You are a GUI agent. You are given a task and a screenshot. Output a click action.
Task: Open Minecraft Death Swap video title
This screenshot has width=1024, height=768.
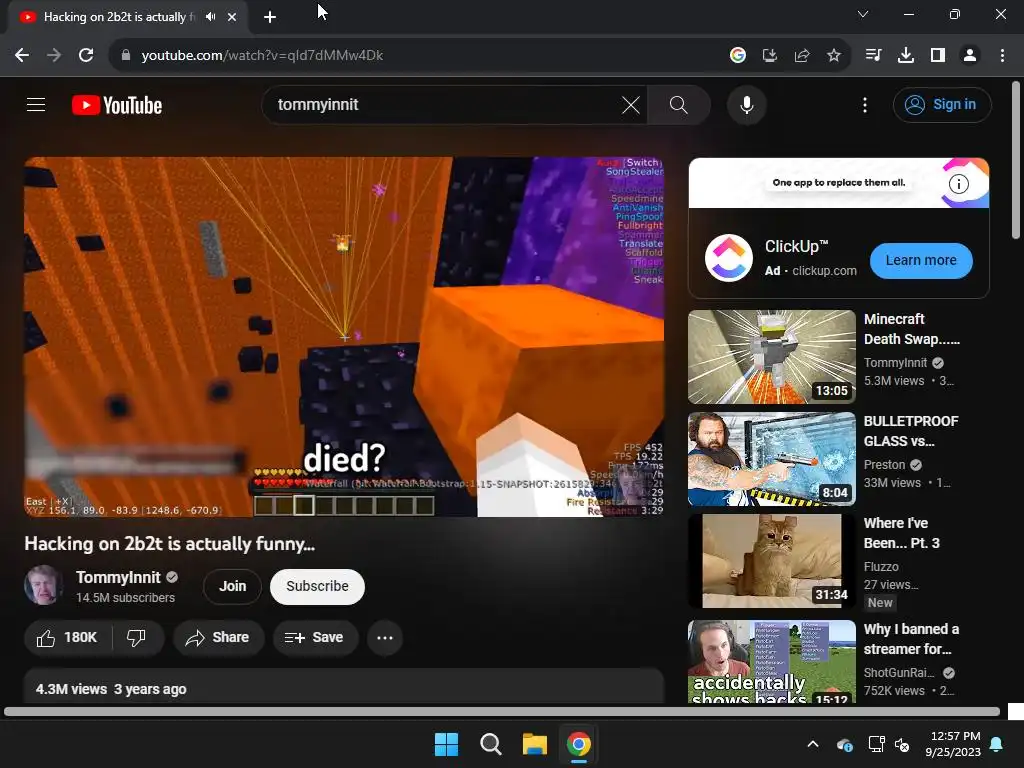pos(912,329)
